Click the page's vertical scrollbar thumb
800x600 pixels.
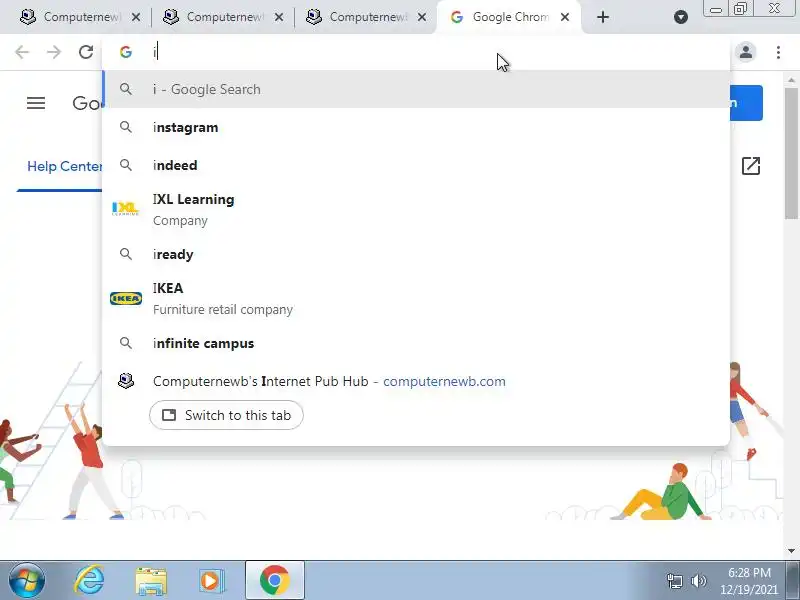pos(791,153)
